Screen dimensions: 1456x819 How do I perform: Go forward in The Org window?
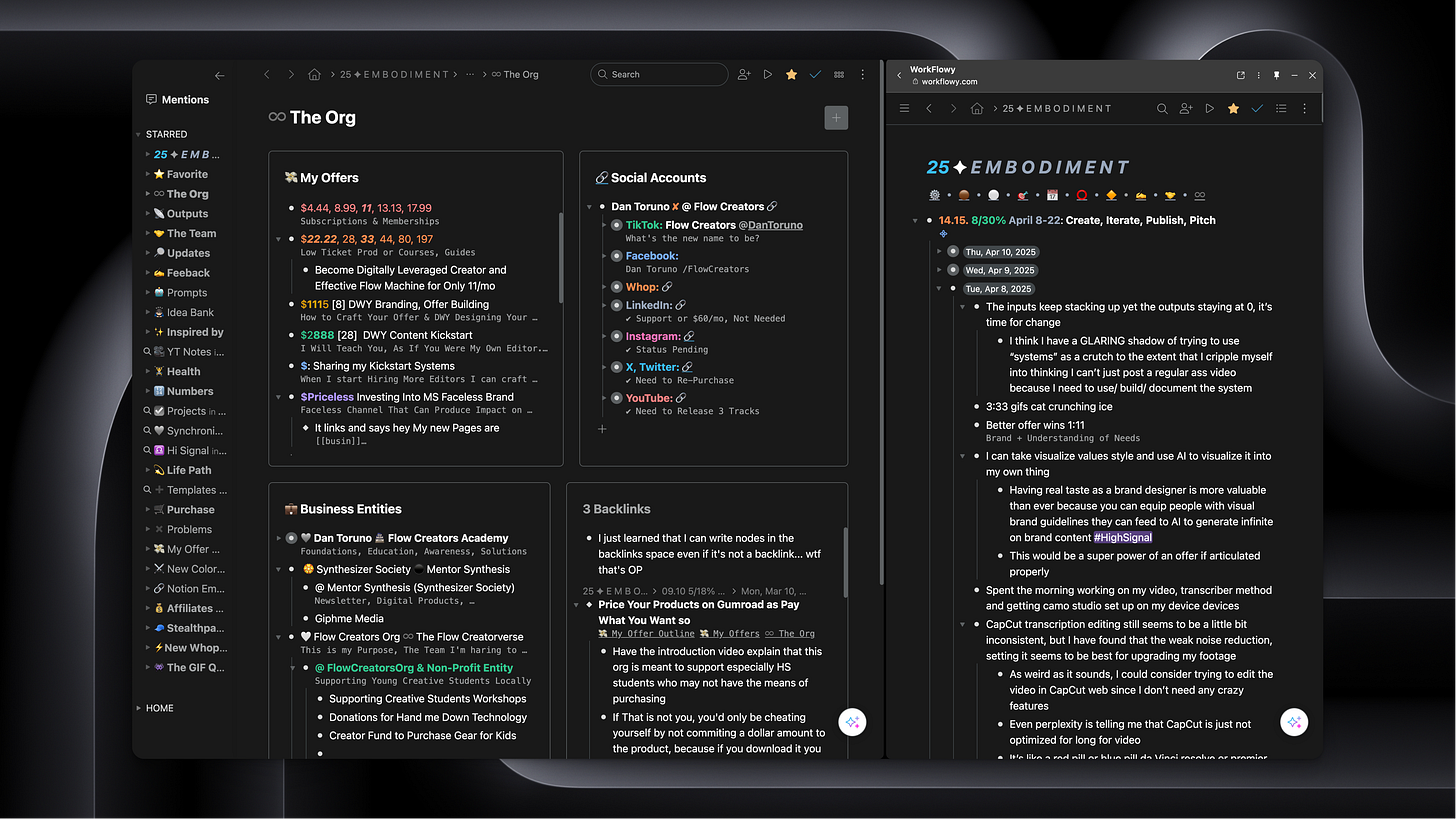click(291, 74)
